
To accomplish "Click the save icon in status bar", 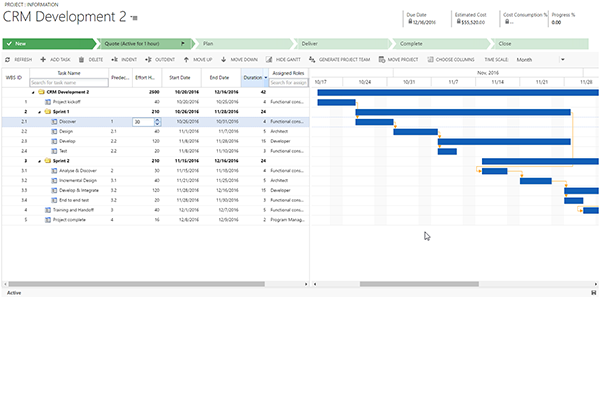I will (x=593, y=293).
